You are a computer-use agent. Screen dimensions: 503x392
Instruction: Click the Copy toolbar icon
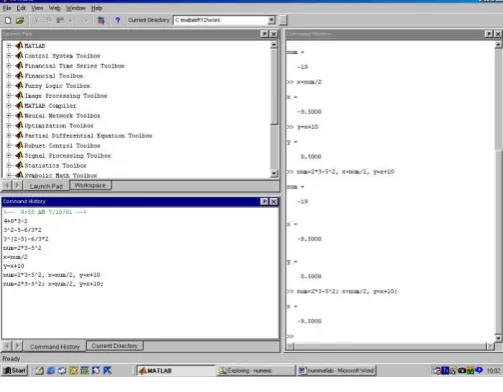click(48, 20)
